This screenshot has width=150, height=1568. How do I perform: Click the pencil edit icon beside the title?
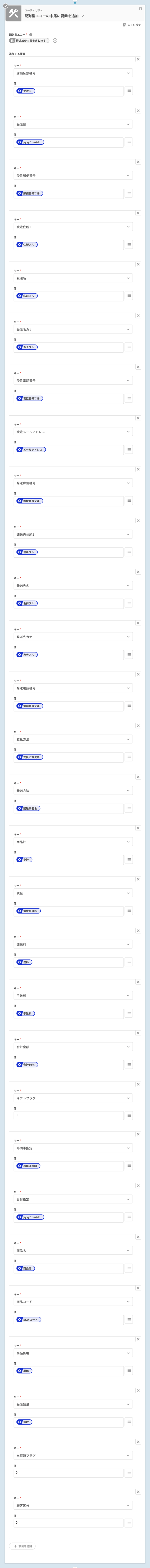click(x=83, y=16)
